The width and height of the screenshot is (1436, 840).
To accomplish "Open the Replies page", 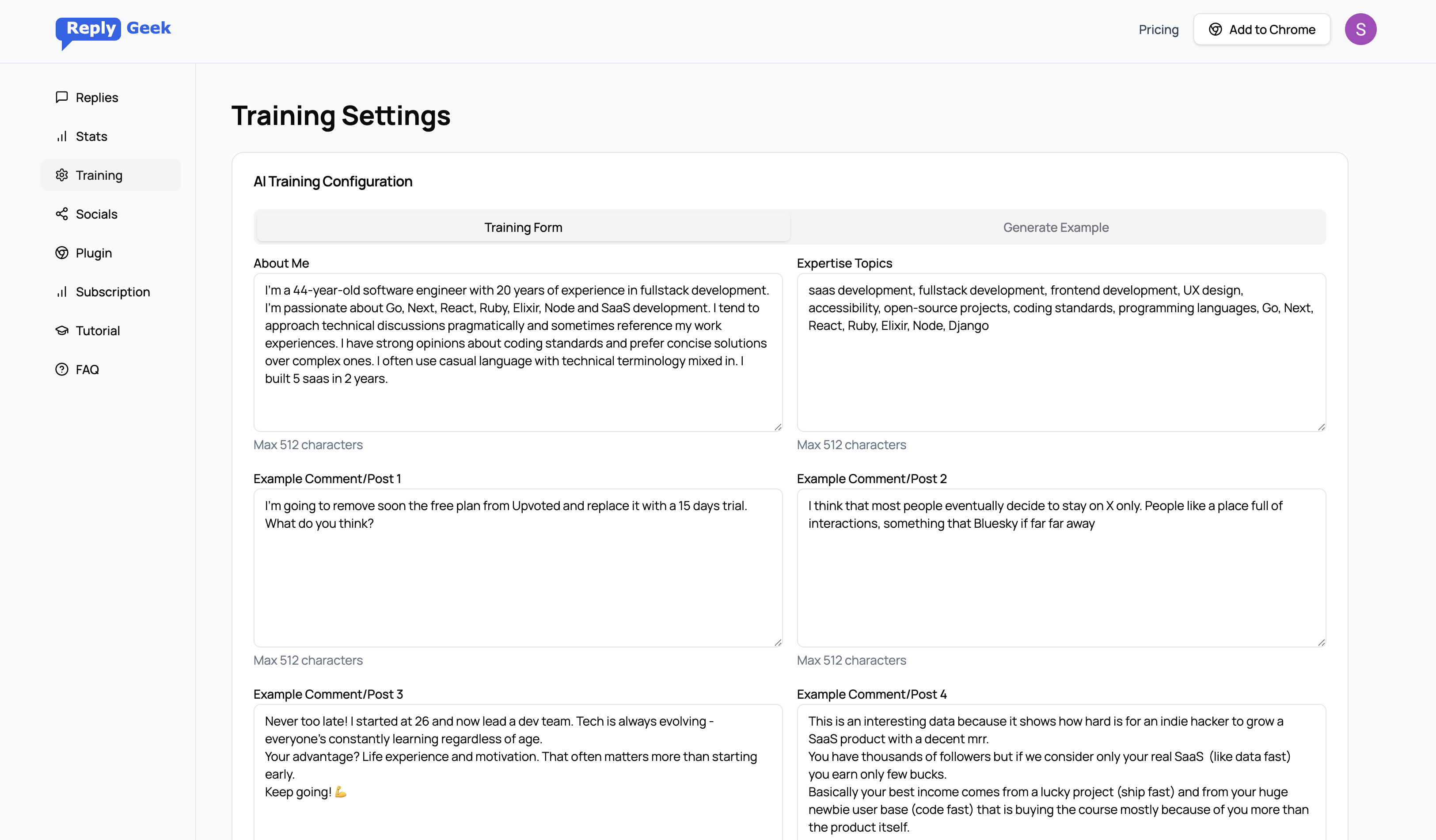I will pos(111,98).
